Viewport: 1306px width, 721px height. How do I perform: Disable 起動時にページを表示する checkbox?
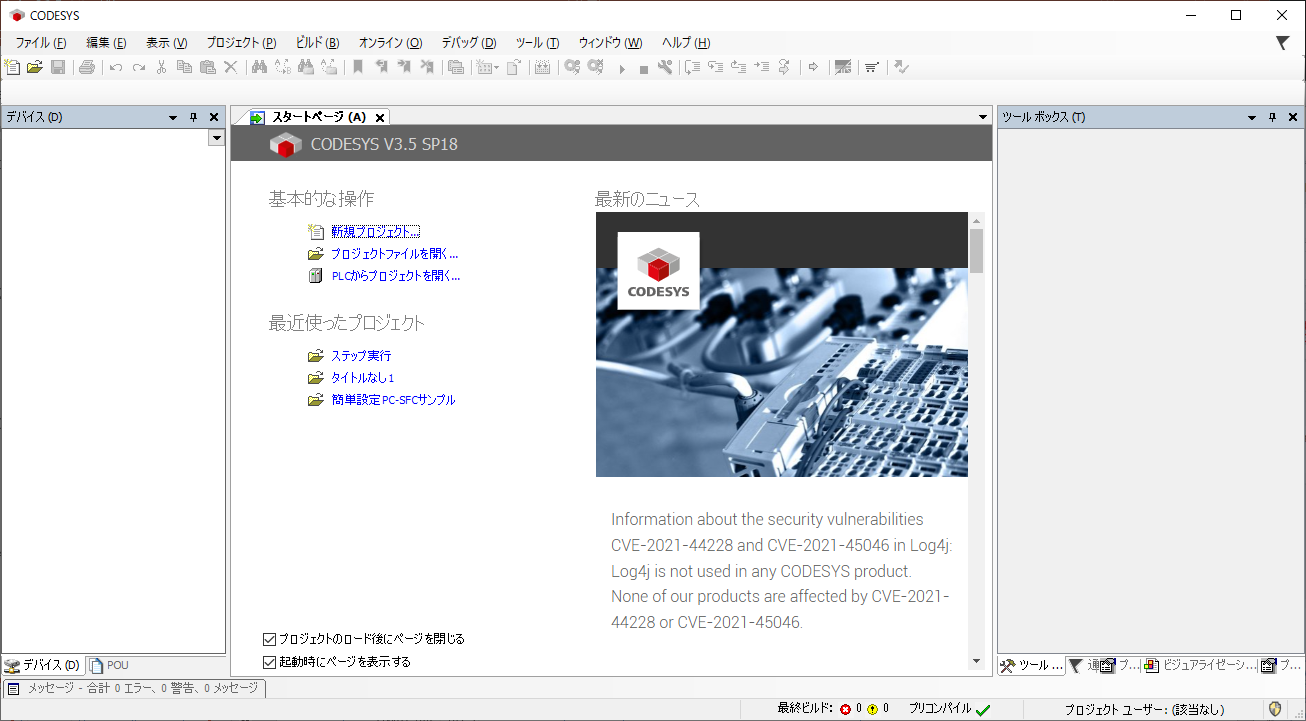tap(269, 661)
